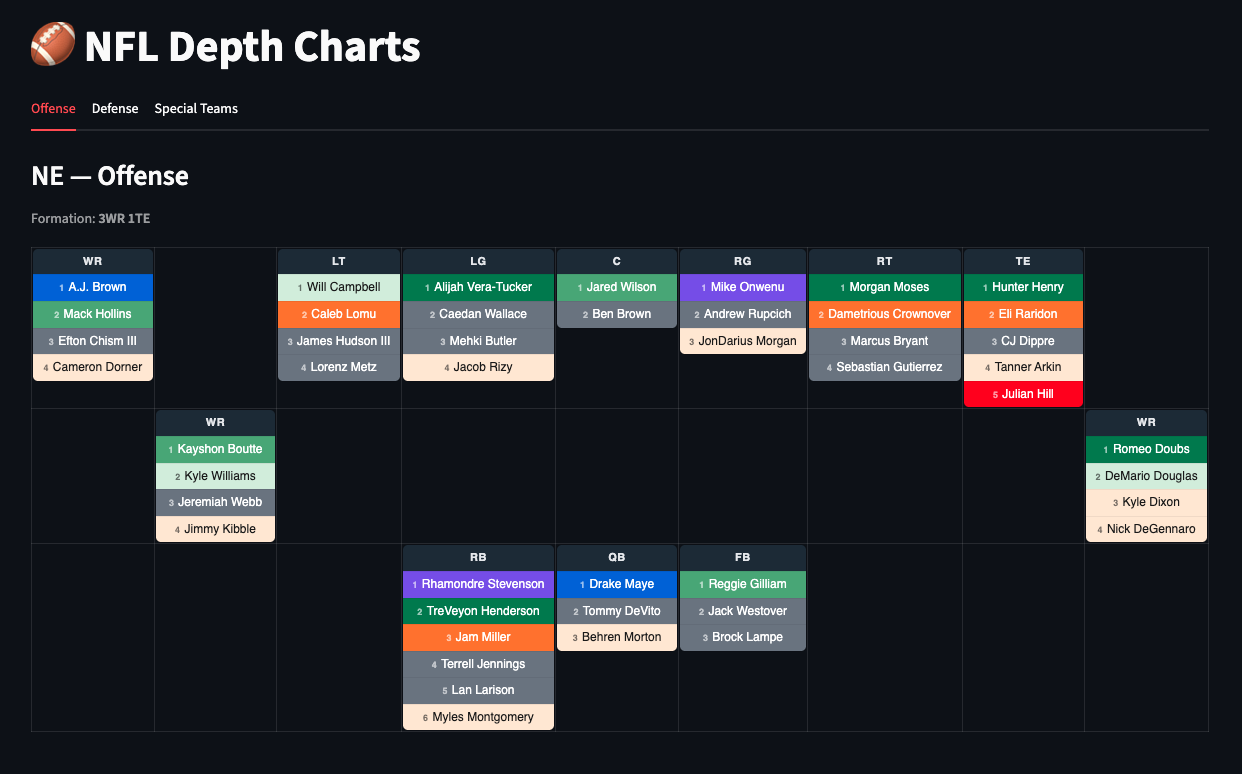1242x774 pixels.
Task: Click CJ Dippre row
Action: [x=1023, y=341]
